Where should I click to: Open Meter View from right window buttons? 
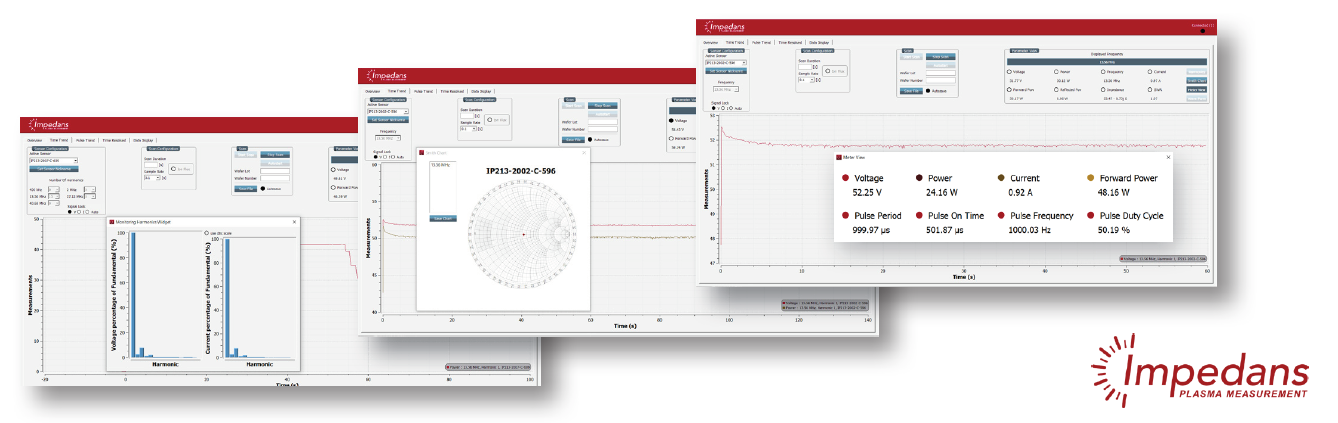(x=1197, y=89)
